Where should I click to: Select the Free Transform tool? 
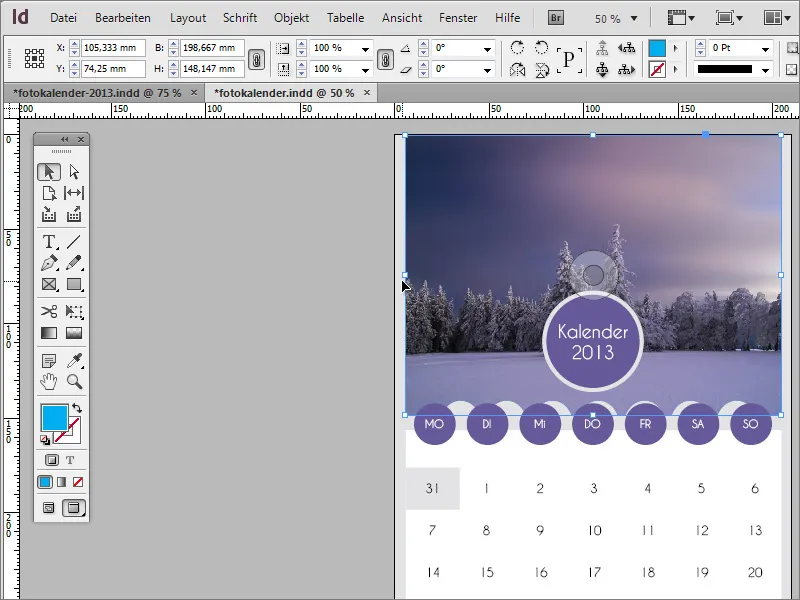click(x=74, y=311)
